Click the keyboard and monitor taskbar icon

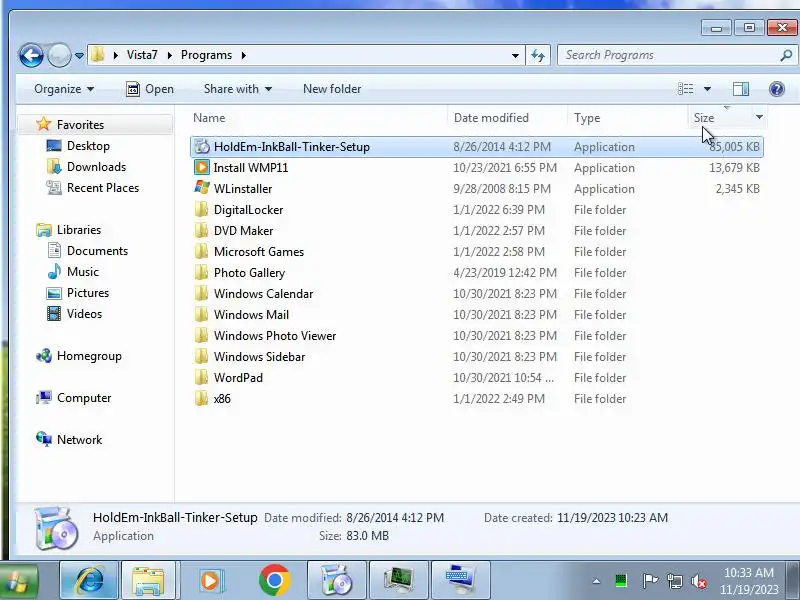(460, 581)
